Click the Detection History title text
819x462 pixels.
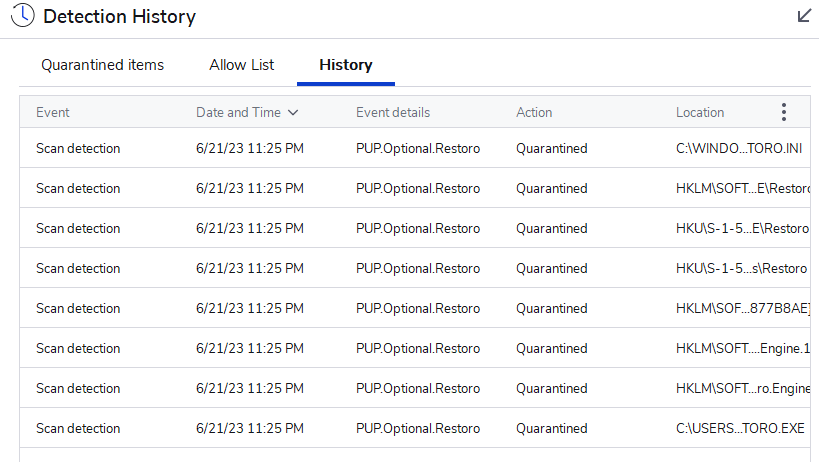point(120,17)
